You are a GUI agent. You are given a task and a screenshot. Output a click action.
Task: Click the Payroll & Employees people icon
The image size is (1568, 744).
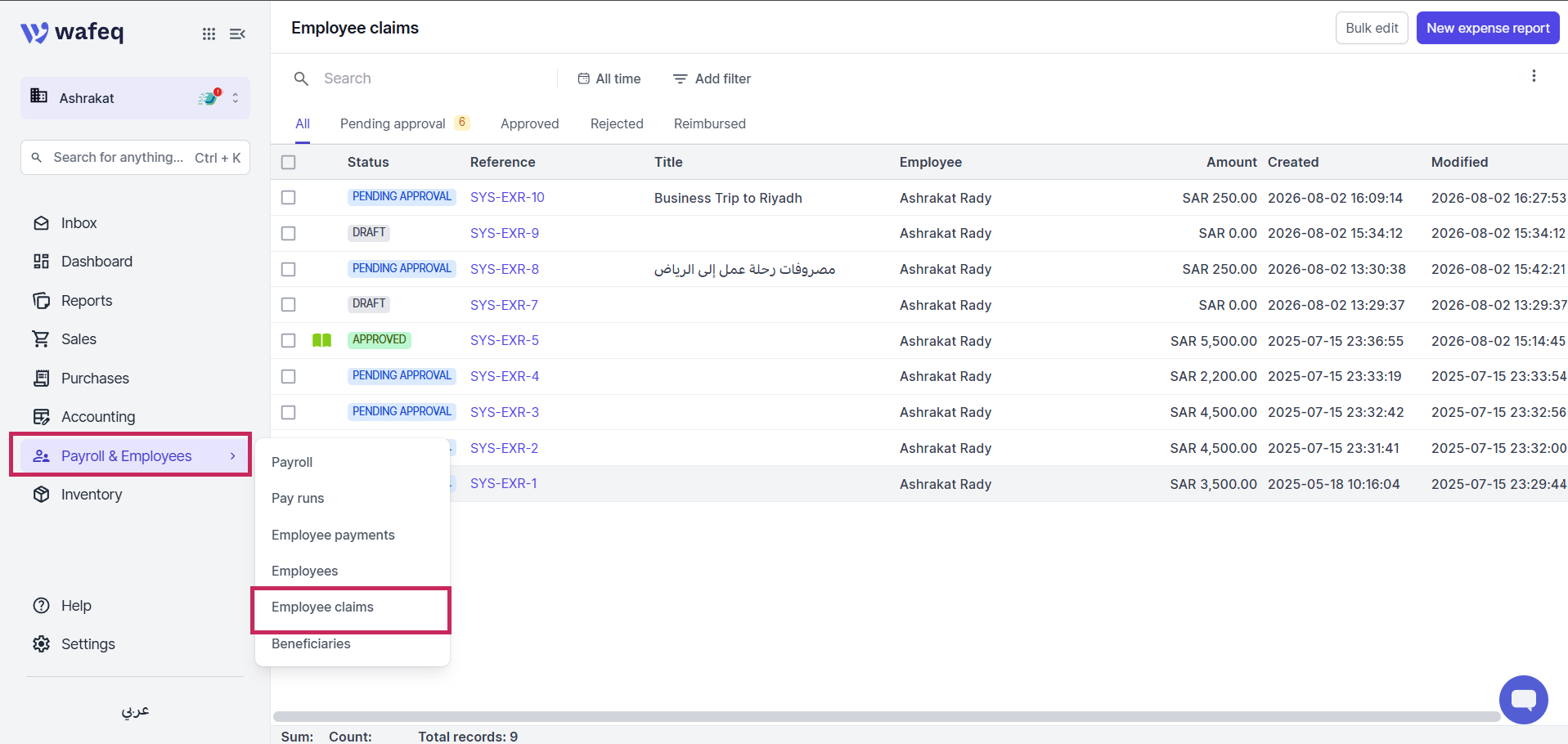[41, 456]
